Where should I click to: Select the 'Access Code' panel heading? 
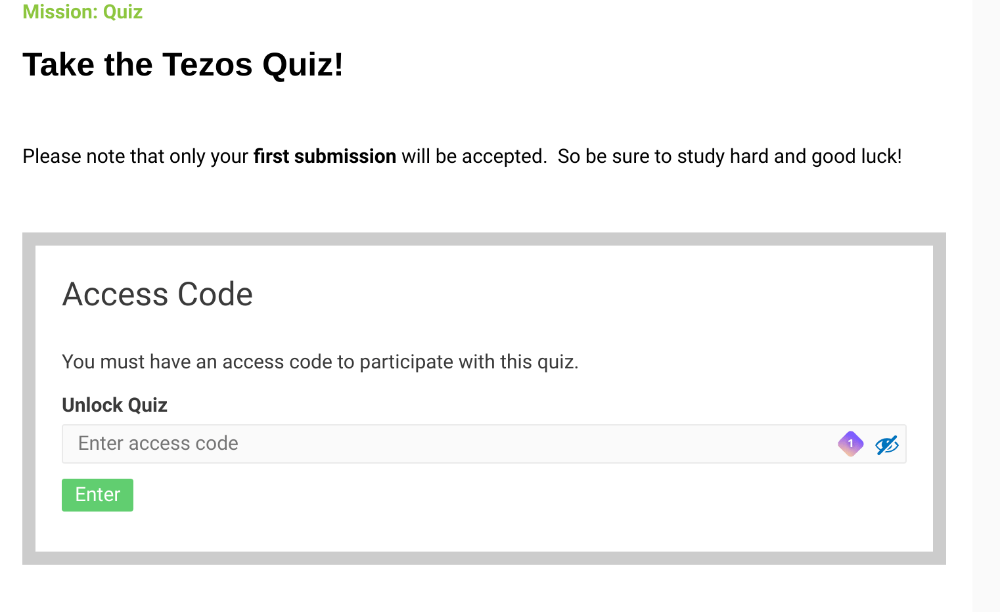coord(158,294)
